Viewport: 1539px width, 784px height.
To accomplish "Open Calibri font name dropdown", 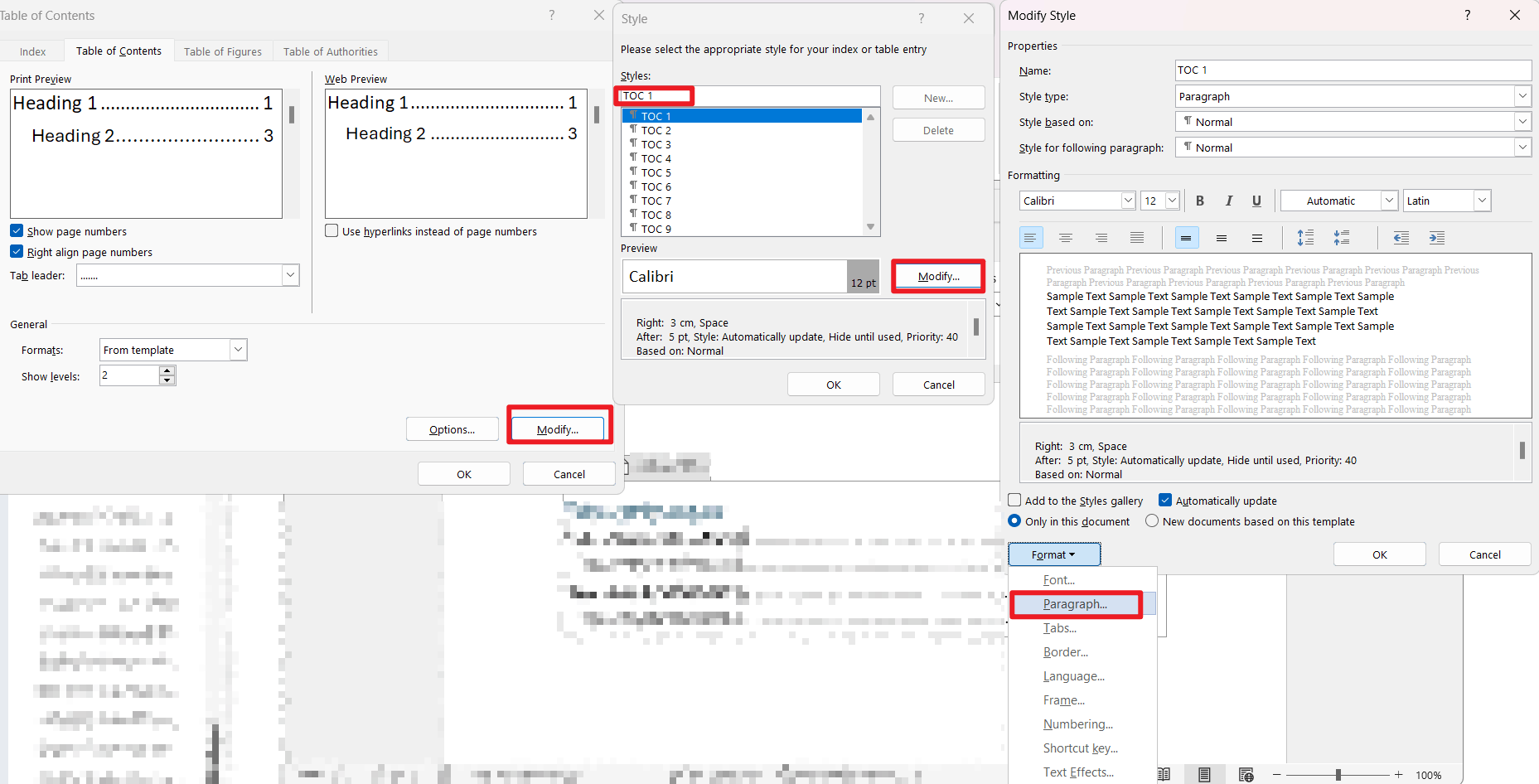I will pyautogui.click(x=1127, y=201).
